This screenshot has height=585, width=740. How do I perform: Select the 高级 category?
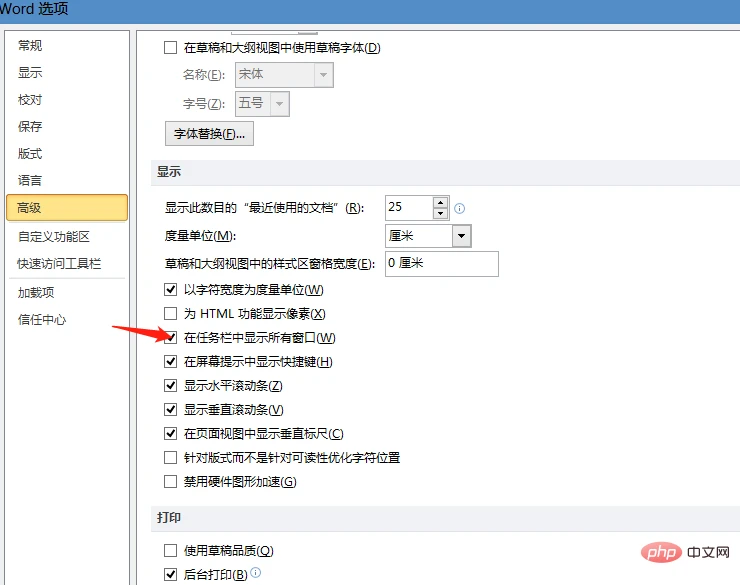pyautogui.click(x=67, y=208)
